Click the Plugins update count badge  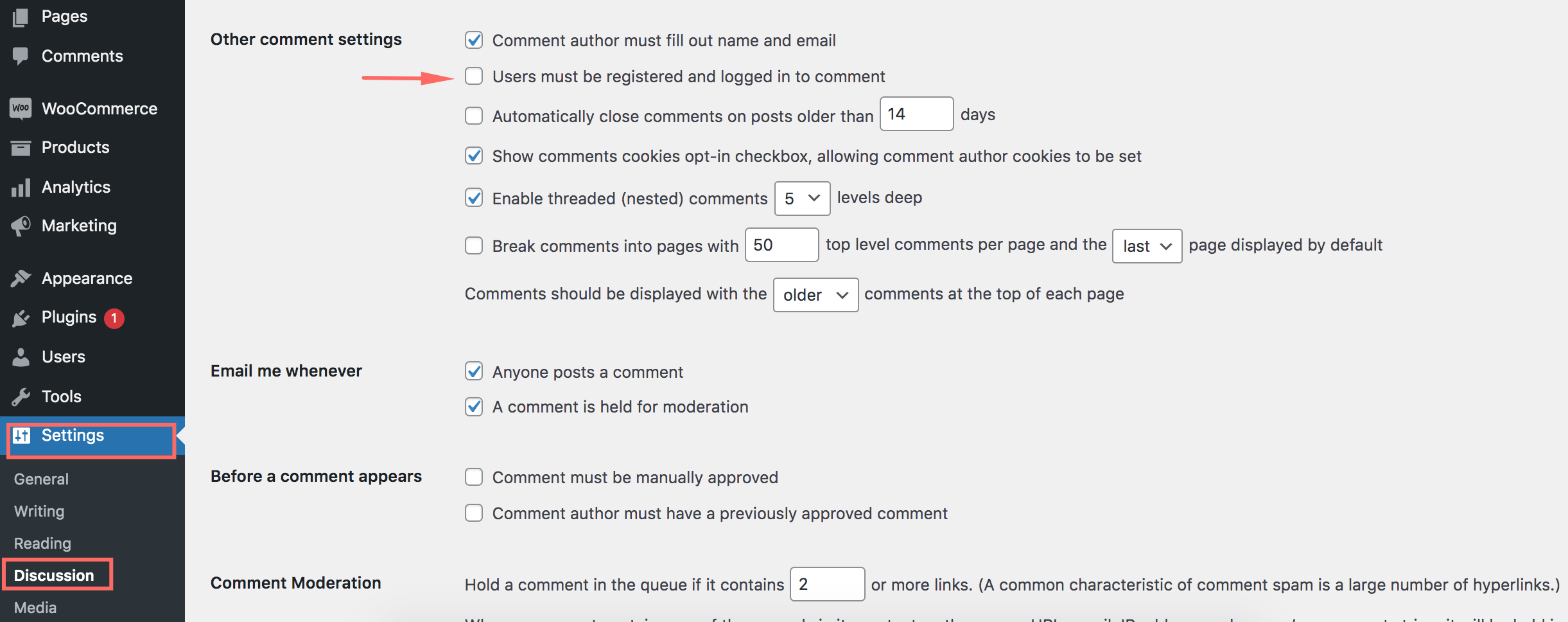coord(114,318)
